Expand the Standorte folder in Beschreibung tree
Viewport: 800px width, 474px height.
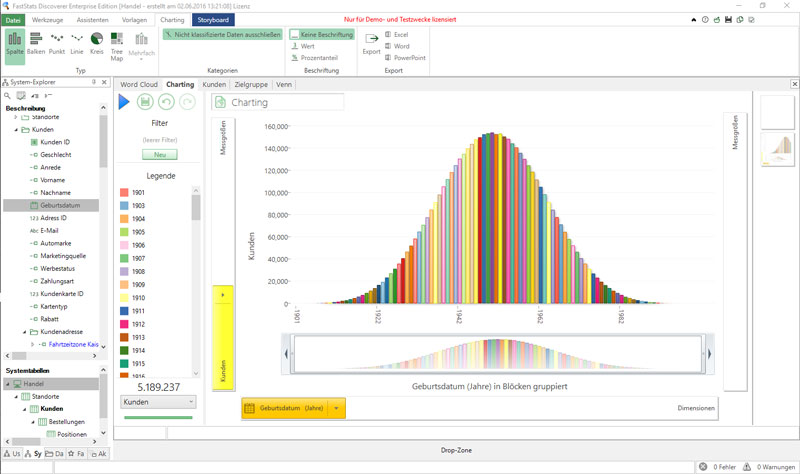[x=16, y=117]
